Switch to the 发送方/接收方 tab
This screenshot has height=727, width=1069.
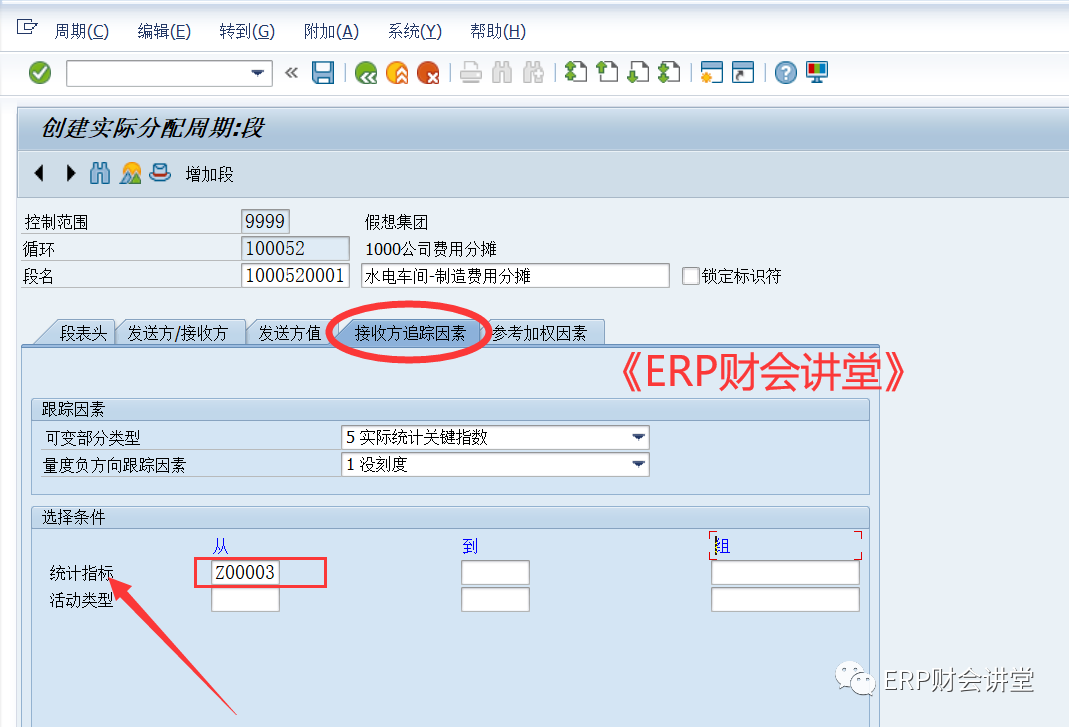[177, 334]
